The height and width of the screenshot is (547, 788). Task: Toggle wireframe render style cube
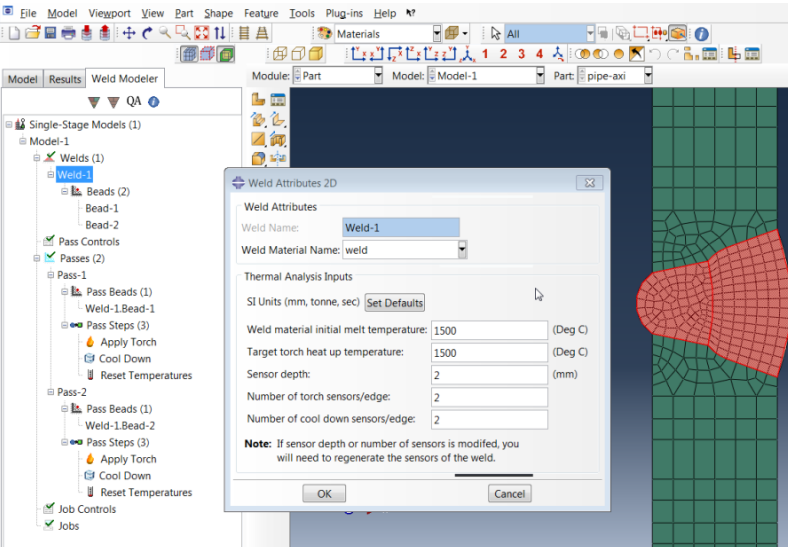[280, 54]
